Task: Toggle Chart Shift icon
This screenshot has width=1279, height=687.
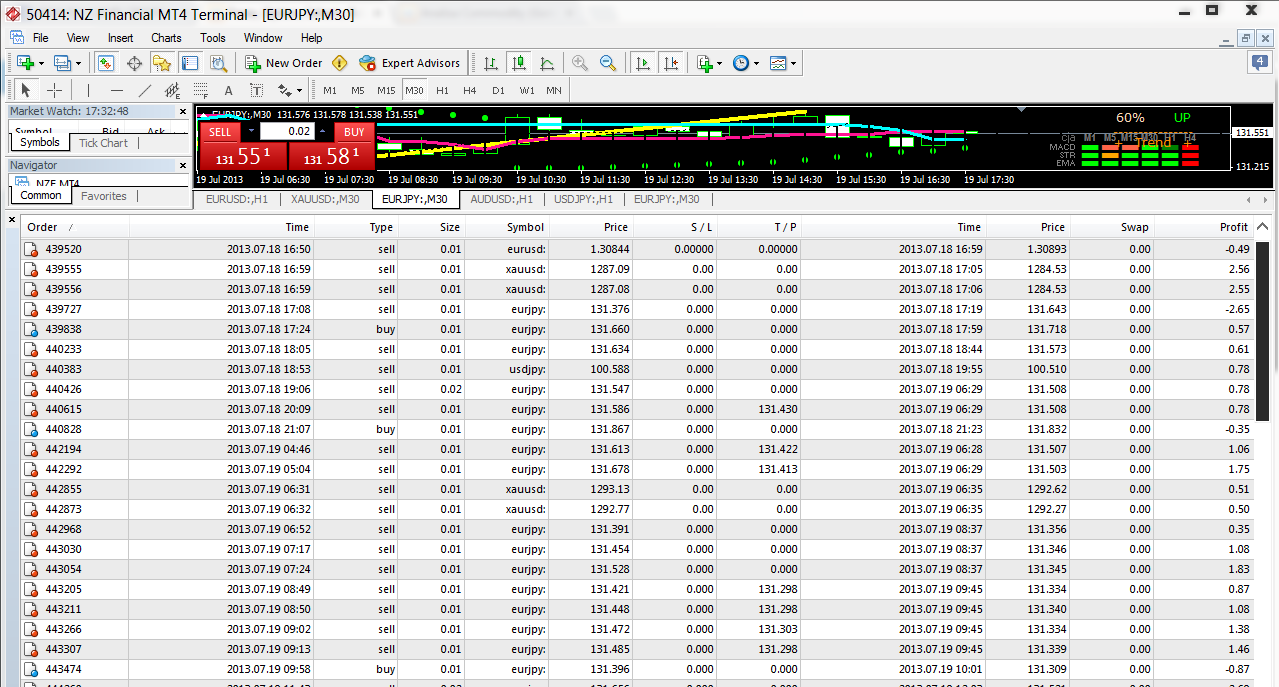Action: (x=670, y=63)
